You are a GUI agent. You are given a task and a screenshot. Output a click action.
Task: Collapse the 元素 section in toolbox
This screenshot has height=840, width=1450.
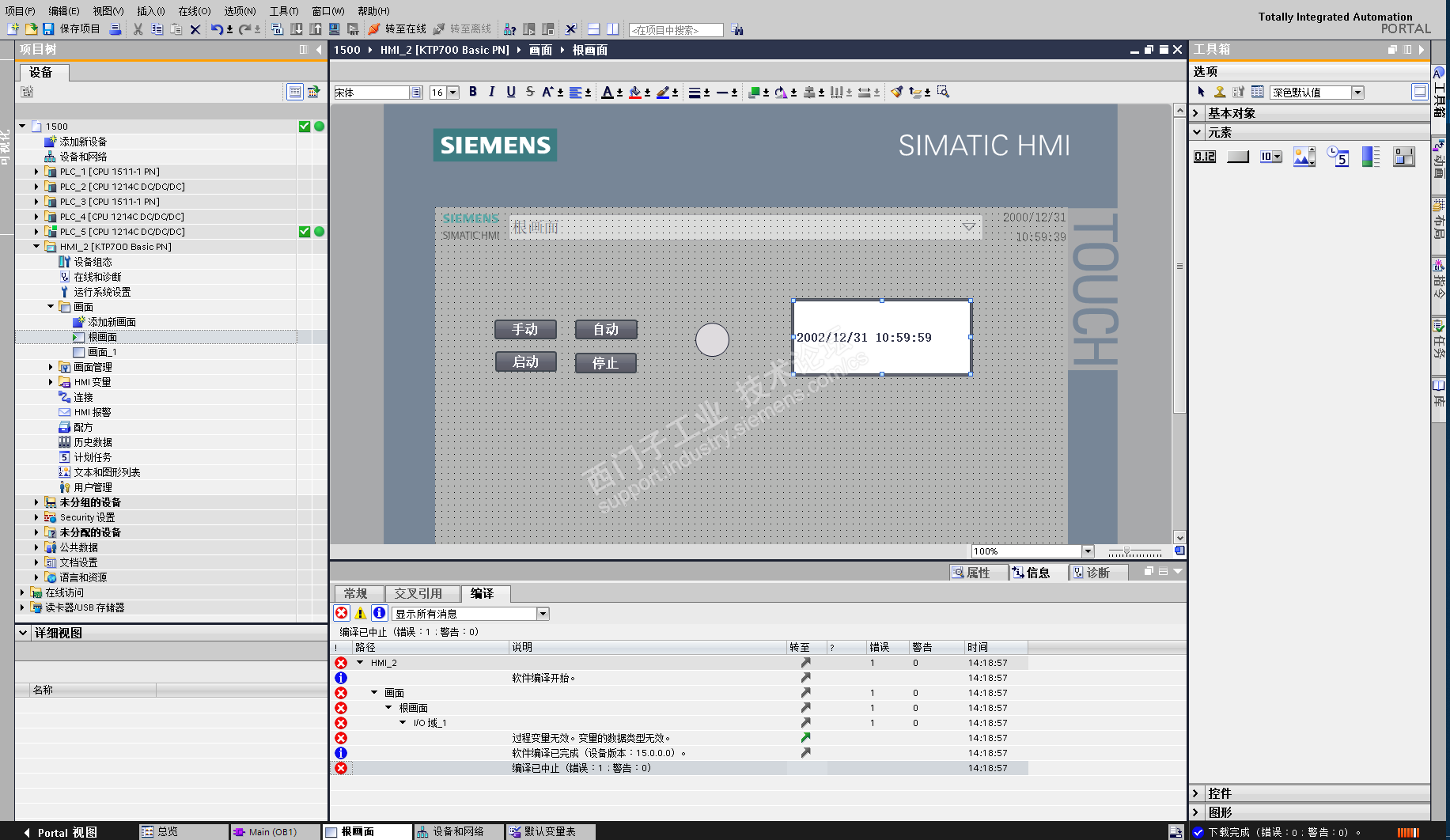tap(1197, 132)
